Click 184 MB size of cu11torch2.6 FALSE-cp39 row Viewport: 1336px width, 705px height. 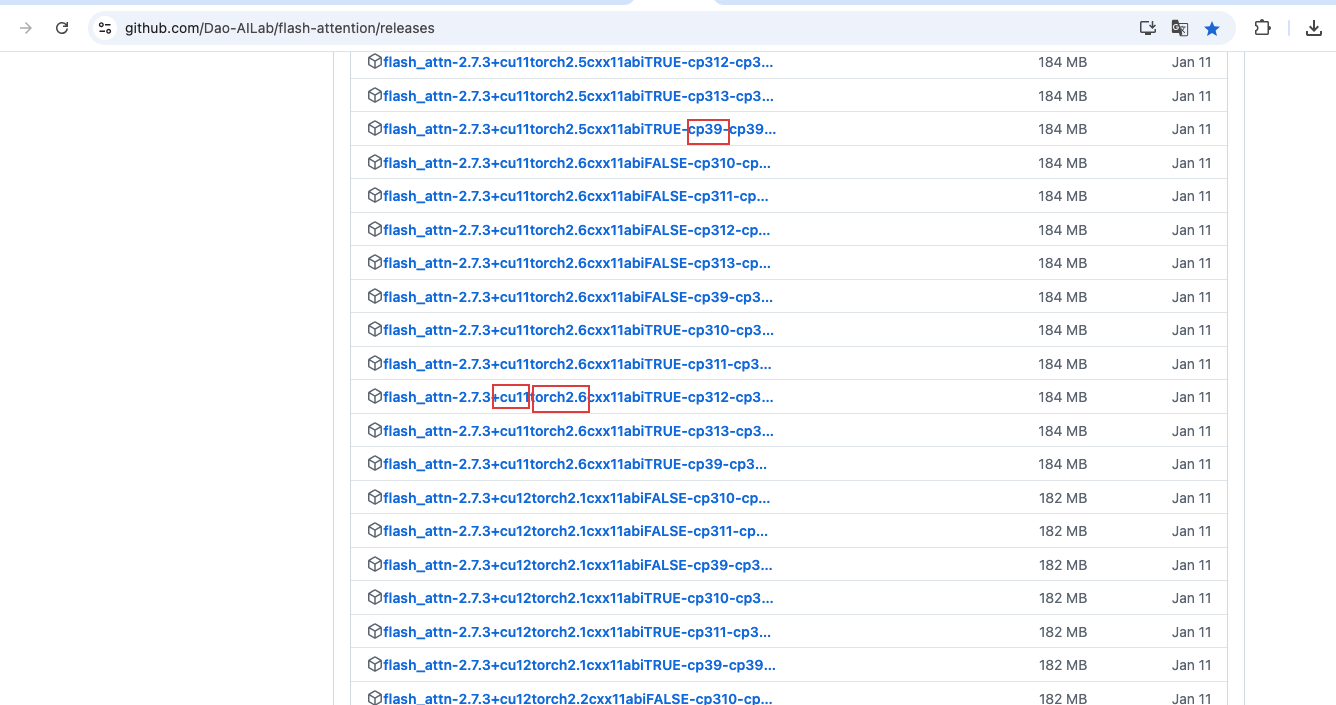1062,297
